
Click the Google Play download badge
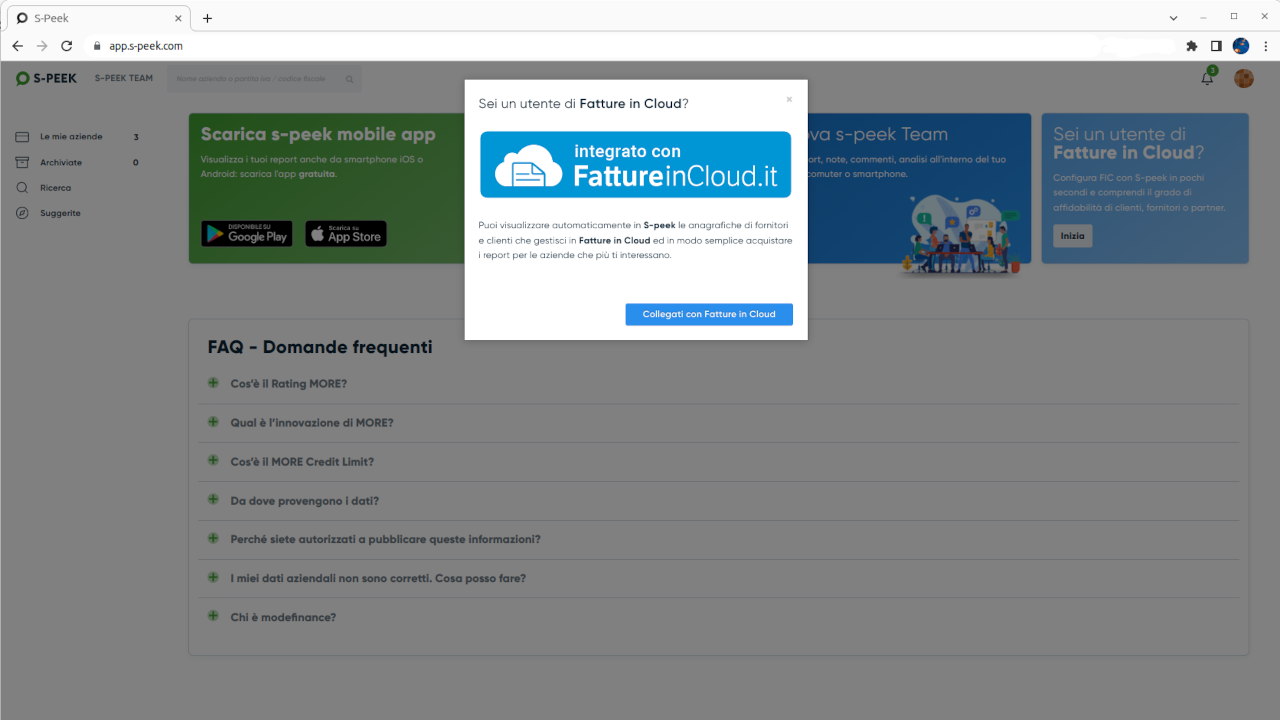pos(247,234)
